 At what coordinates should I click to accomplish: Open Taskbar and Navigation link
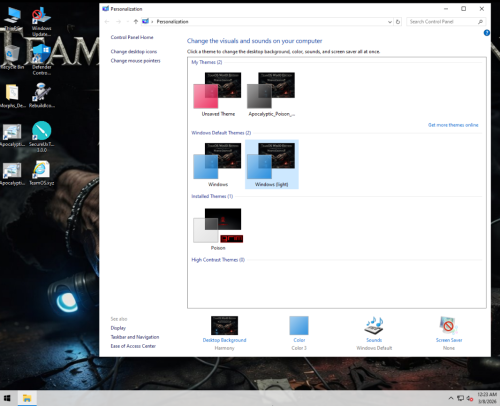coord(135,337)
